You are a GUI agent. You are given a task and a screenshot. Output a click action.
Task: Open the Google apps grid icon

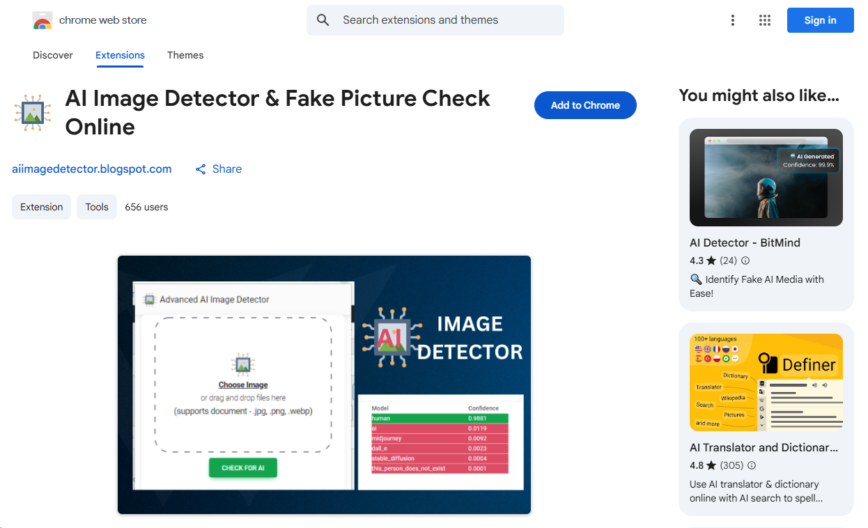pos(764,20)
